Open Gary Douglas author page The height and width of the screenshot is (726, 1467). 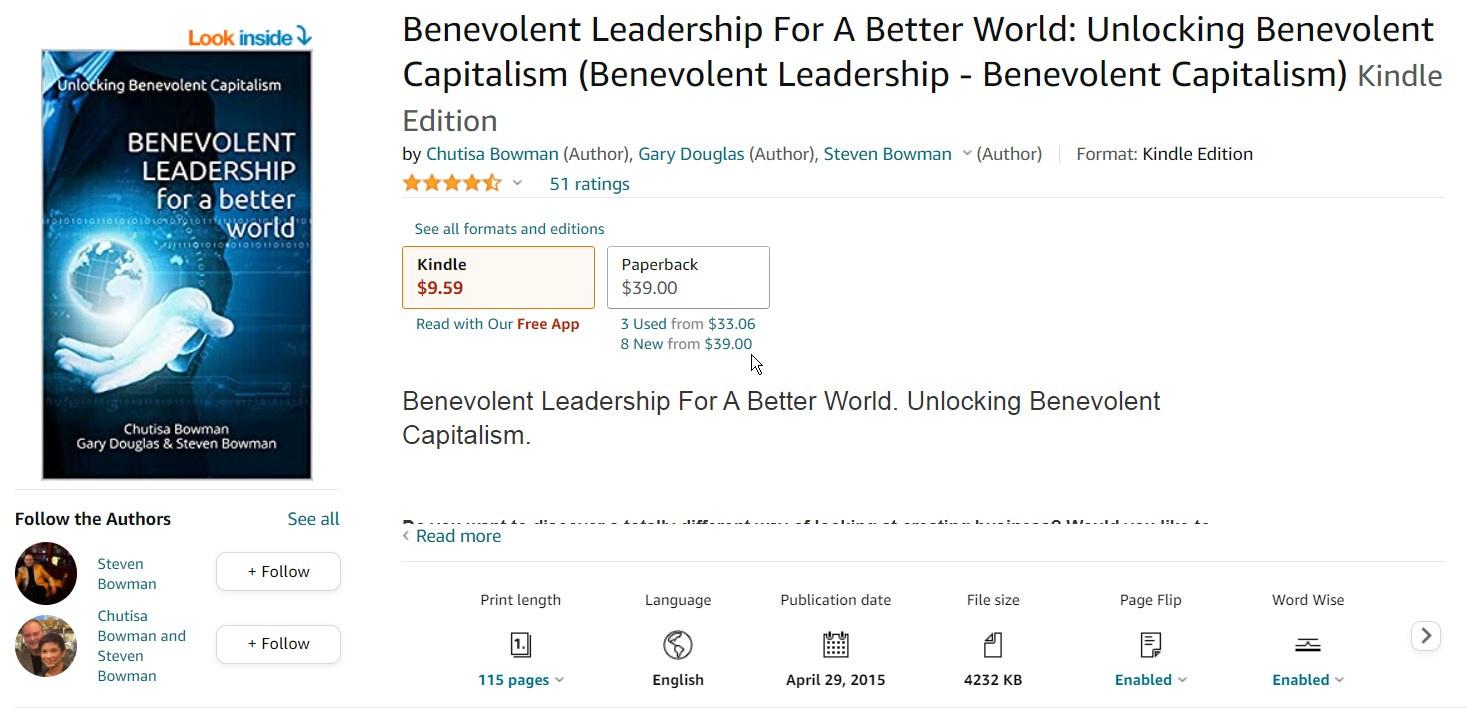[x=691, y=154]
